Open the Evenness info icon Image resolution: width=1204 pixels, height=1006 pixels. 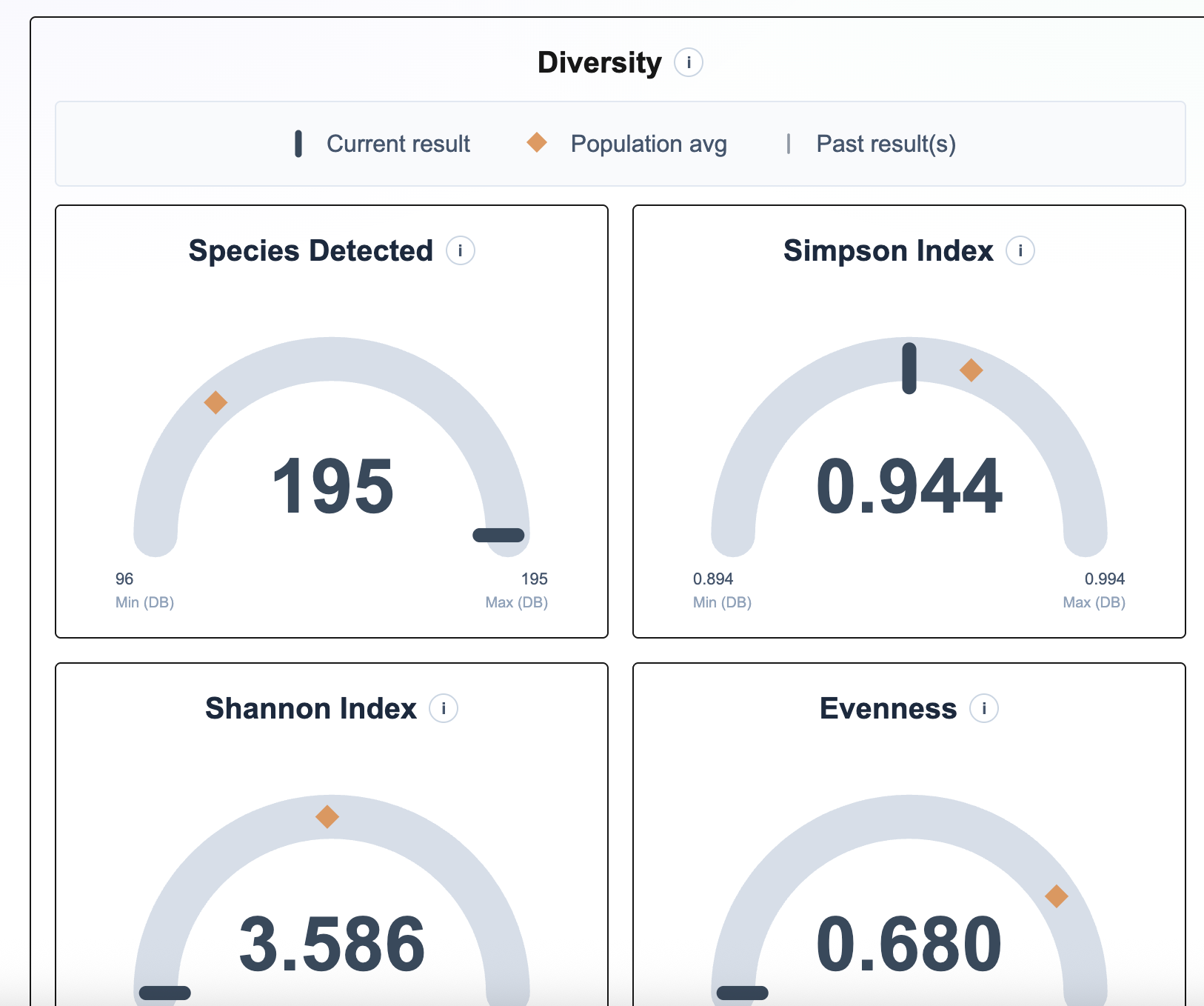pos(983,709)
